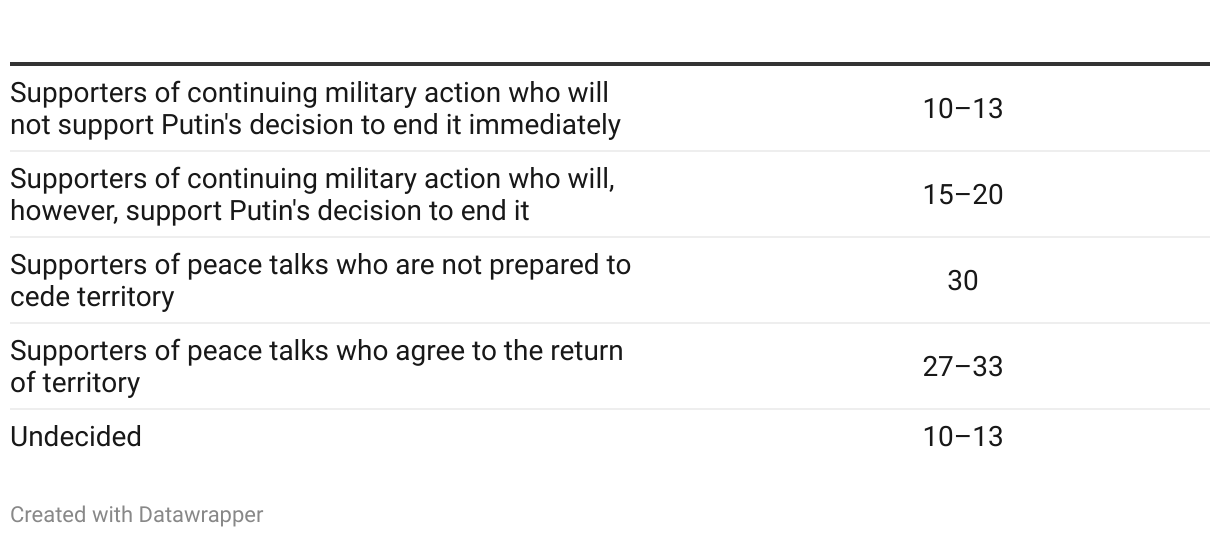
Task: Click 'Supporters of continuing military action who will,' text
Action: [x=312, y=179]
